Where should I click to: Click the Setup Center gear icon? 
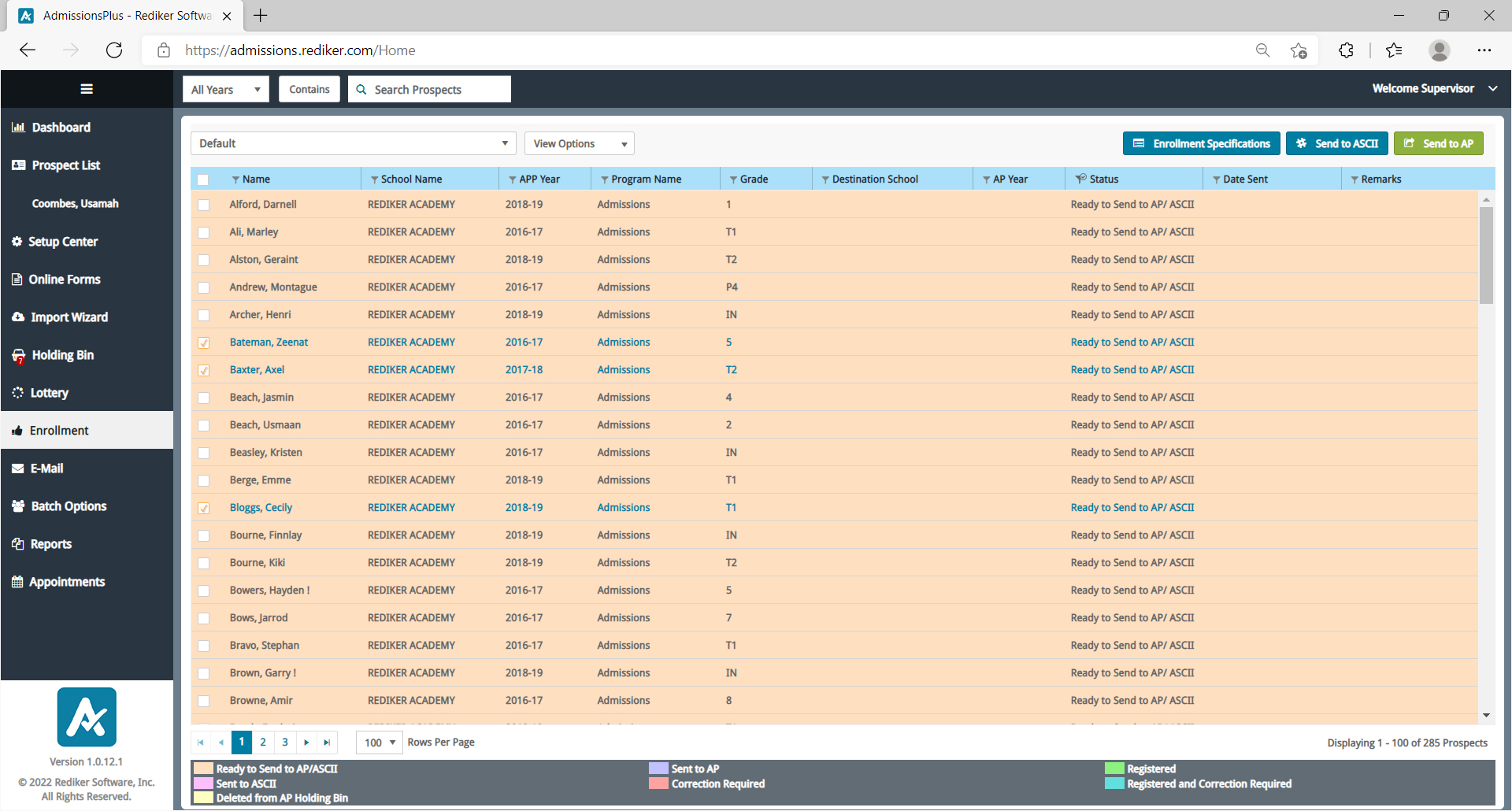(x=17, y=241)
